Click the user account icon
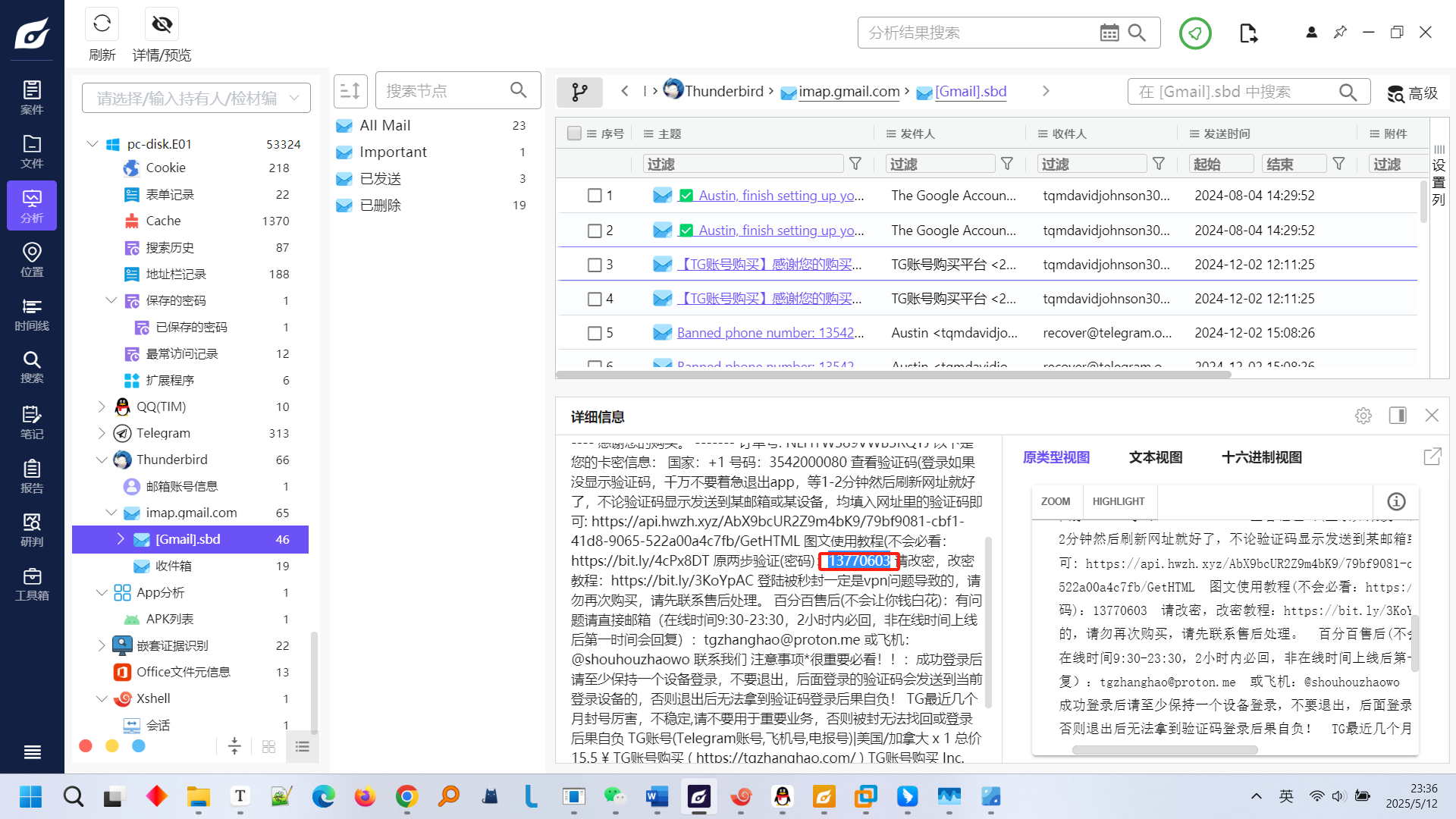 (x=1311, y=32)
